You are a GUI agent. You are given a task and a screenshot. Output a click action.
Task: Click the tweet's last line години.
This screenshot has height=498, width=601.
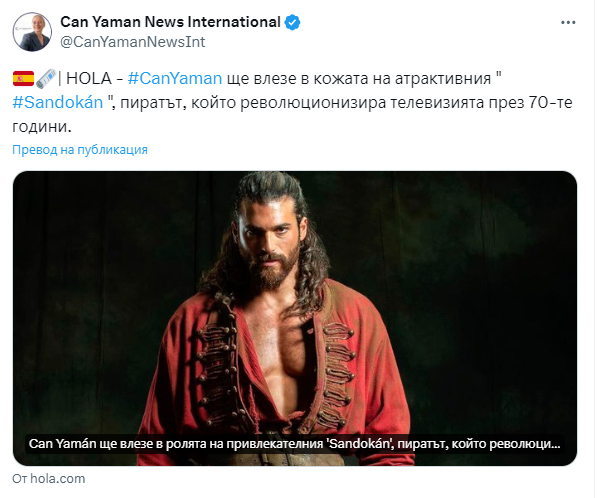pos(42,127)
